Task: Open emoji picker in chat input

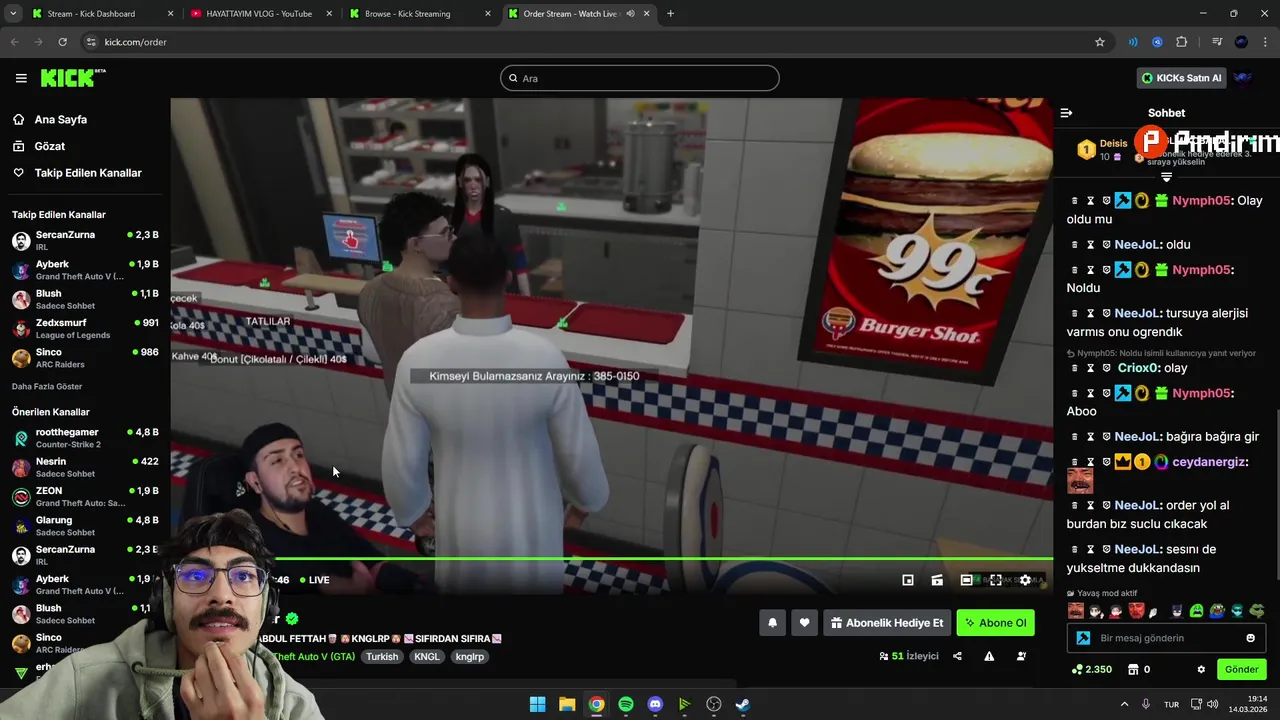Action: [x=1250, y=638]
